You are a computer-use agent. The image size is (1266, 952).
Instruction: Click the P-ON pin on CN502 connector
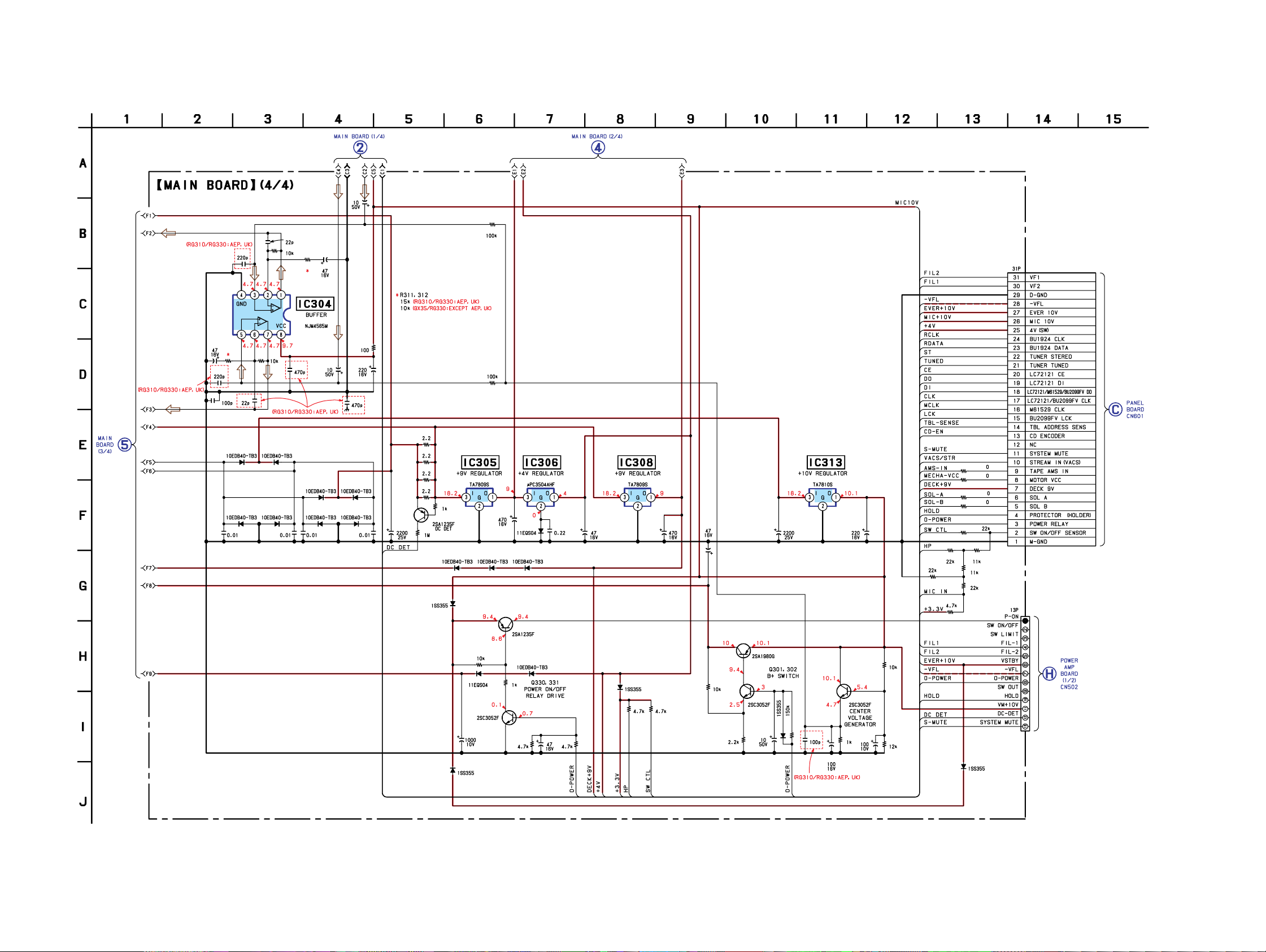tap(1025, 620)
